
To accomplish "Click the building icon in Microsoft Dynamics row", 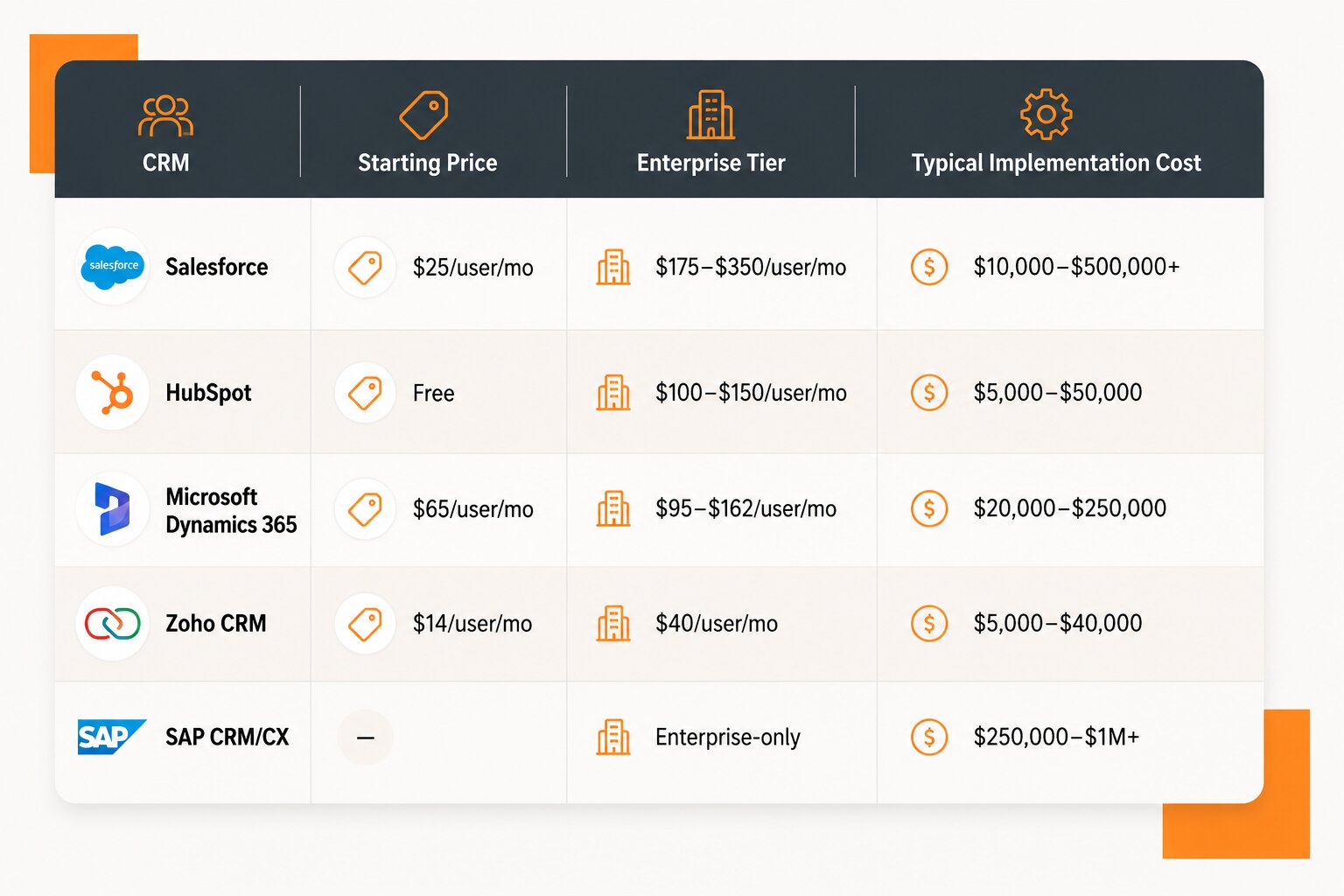I will [x=613, y=508].
